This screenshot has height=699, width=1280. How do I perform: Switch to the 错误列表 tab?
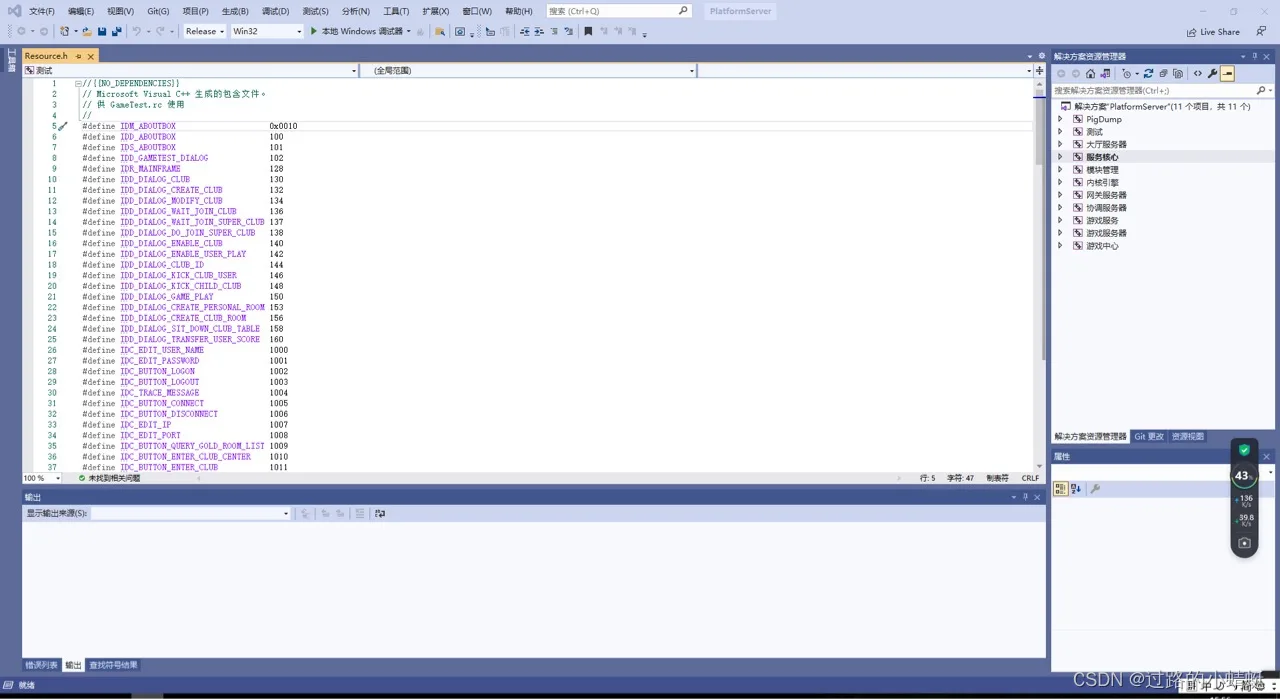pos(41,665)
